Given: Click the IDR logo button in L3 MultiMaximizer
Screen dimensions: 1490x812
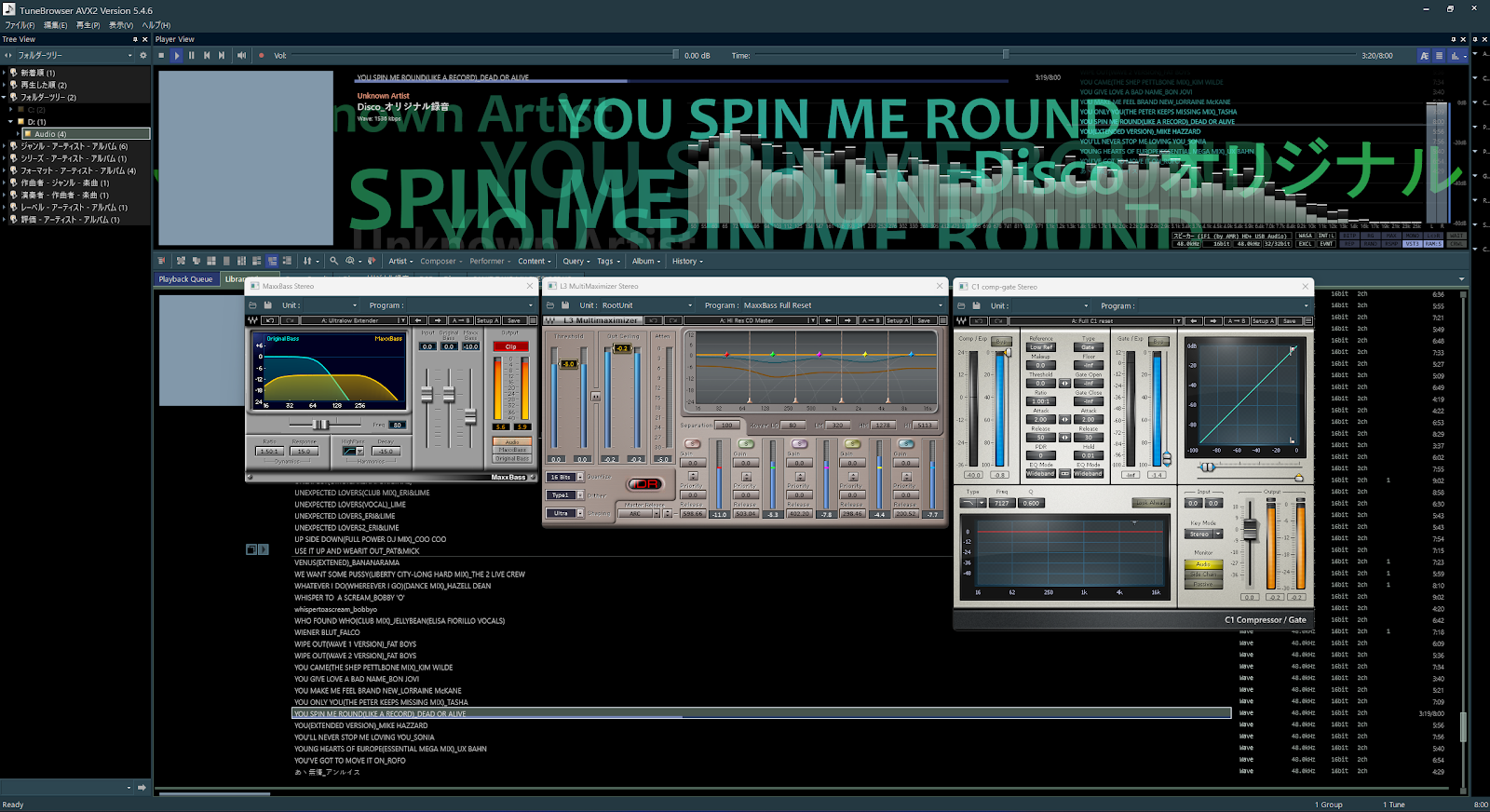Looking at the screenshot, I should coord(644,484).
